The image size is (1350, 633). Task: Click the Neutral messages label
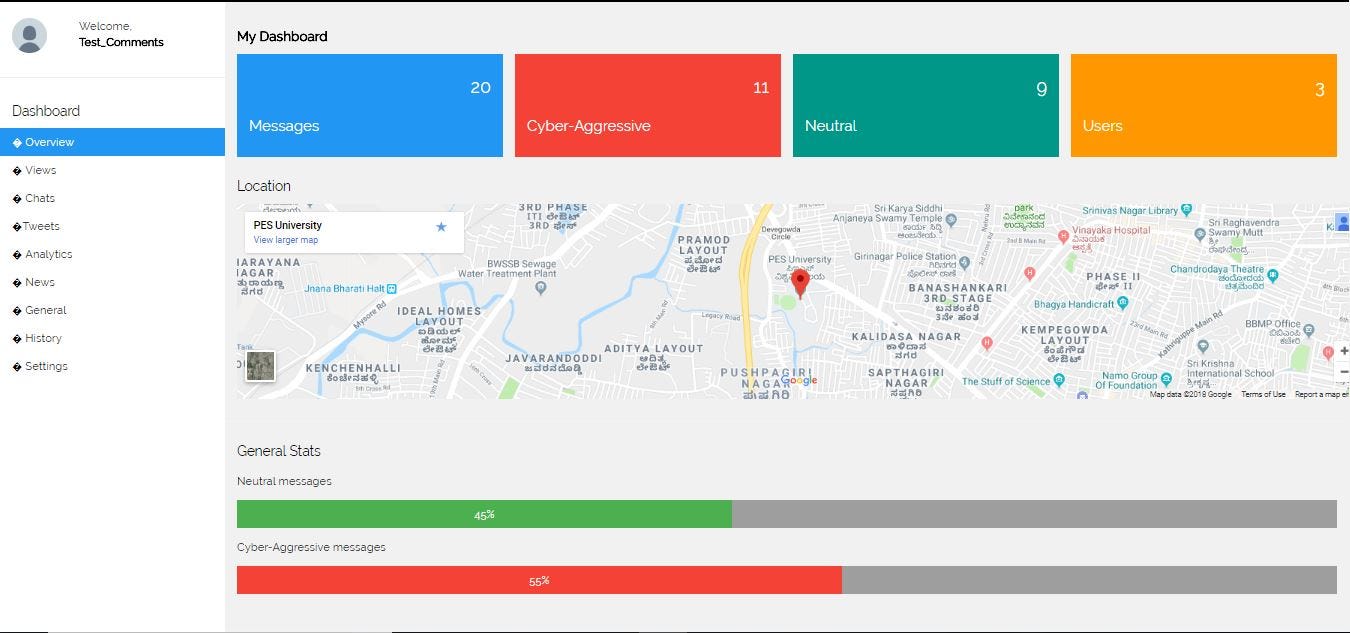(284, 481)
